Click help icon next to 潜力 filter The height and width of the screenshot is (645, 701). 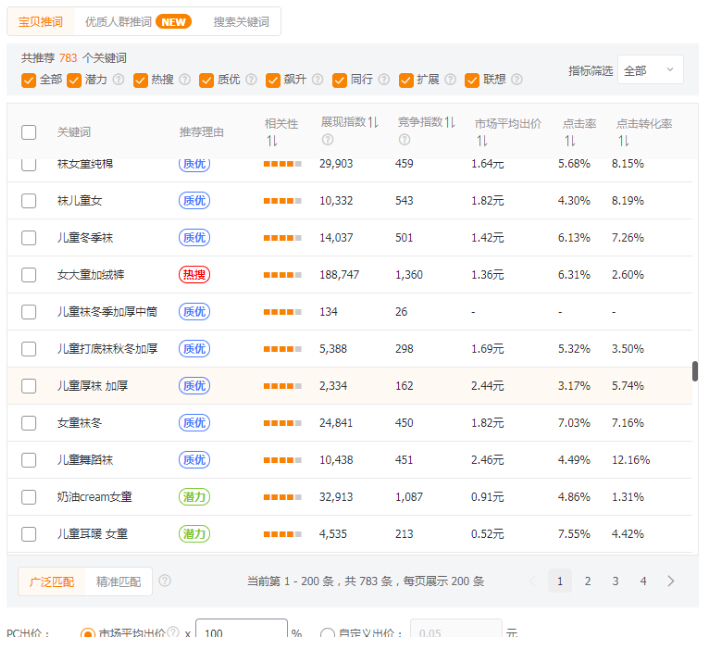tap(118, 80)
